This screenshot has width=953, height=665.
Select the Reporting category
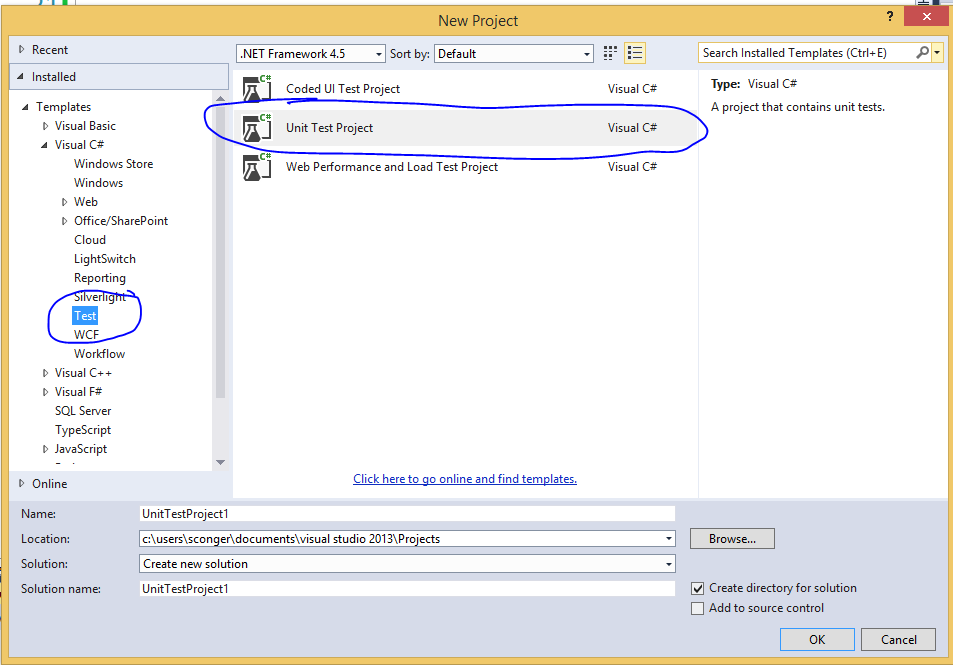point(100,278)
